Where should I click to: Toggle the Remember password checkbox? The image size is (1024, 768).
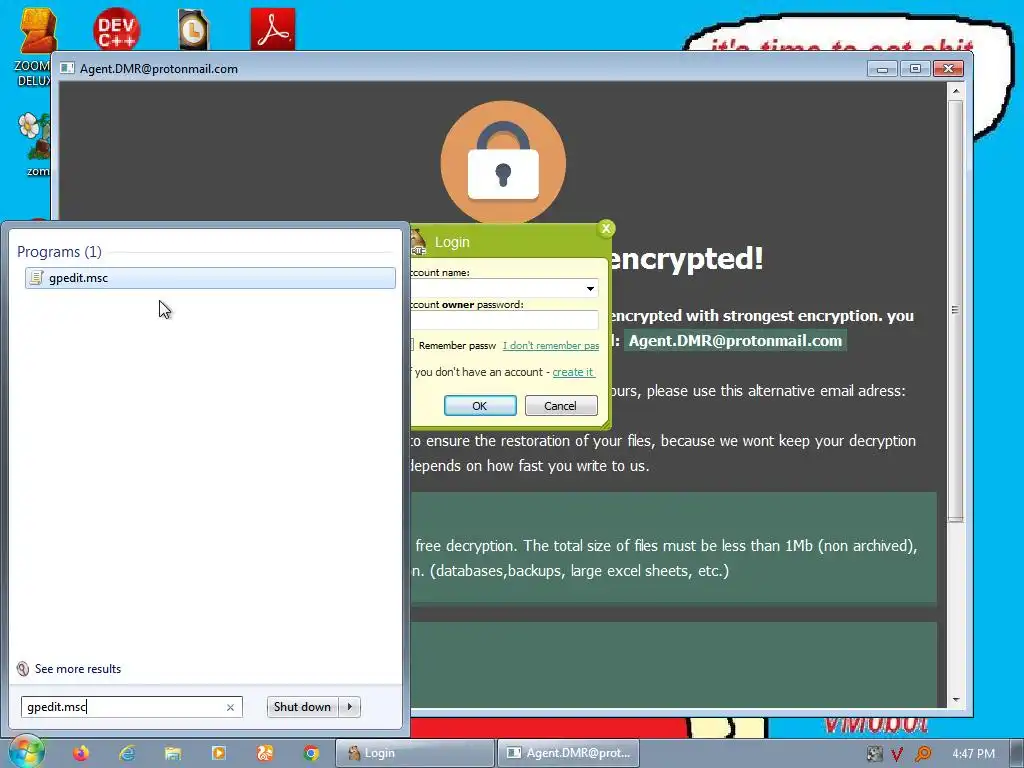pos(411,345)
